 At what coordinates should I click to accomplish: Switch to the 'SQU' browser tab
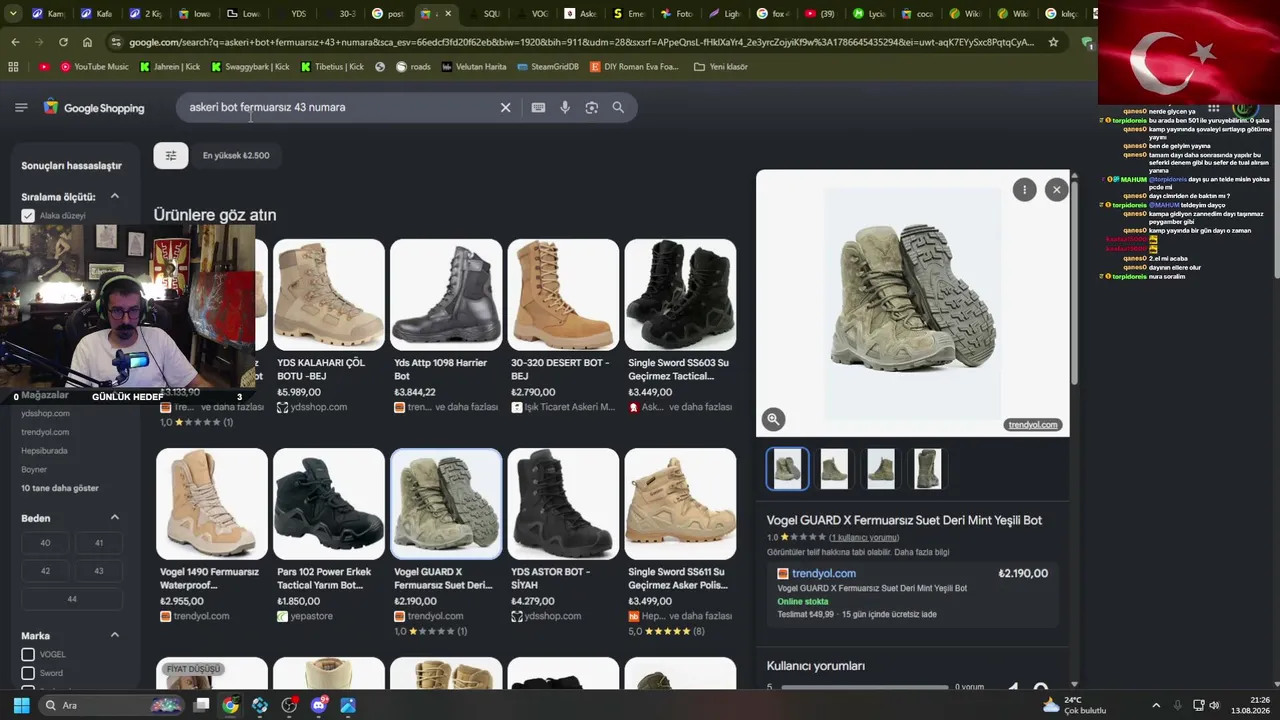pos(484,14)
